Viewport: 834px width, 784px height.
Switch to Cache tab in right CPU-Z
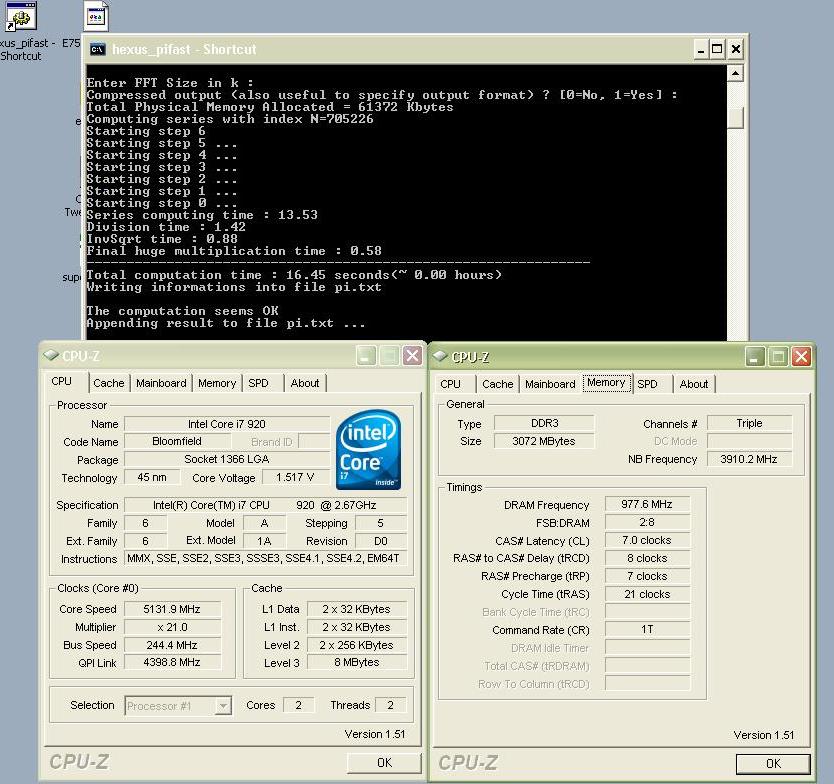click(x=498, y=384)
